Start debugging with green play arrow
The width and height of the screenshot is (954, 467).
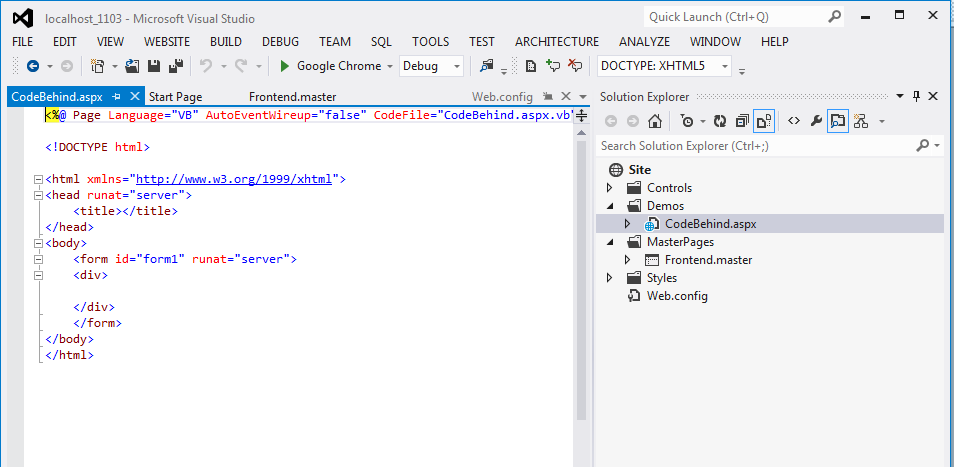pyautogui.click(x=284, y=66)
